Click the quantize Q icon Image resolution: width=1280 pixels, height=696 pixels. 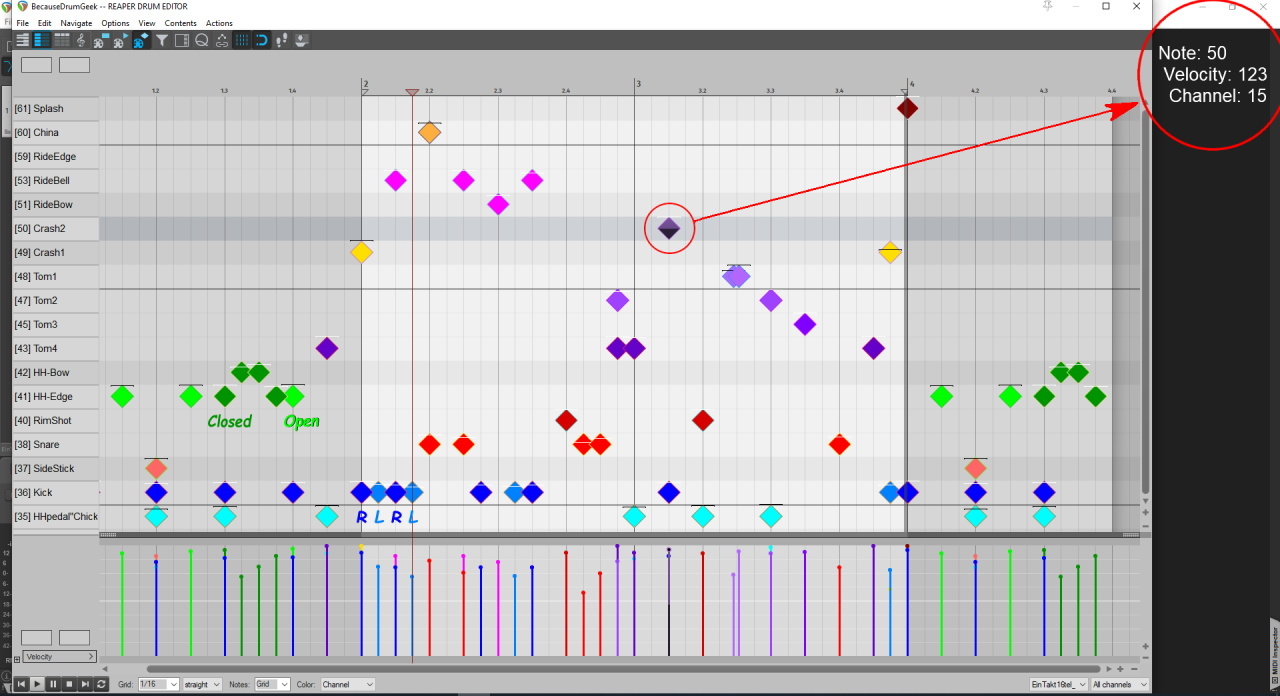201,40
